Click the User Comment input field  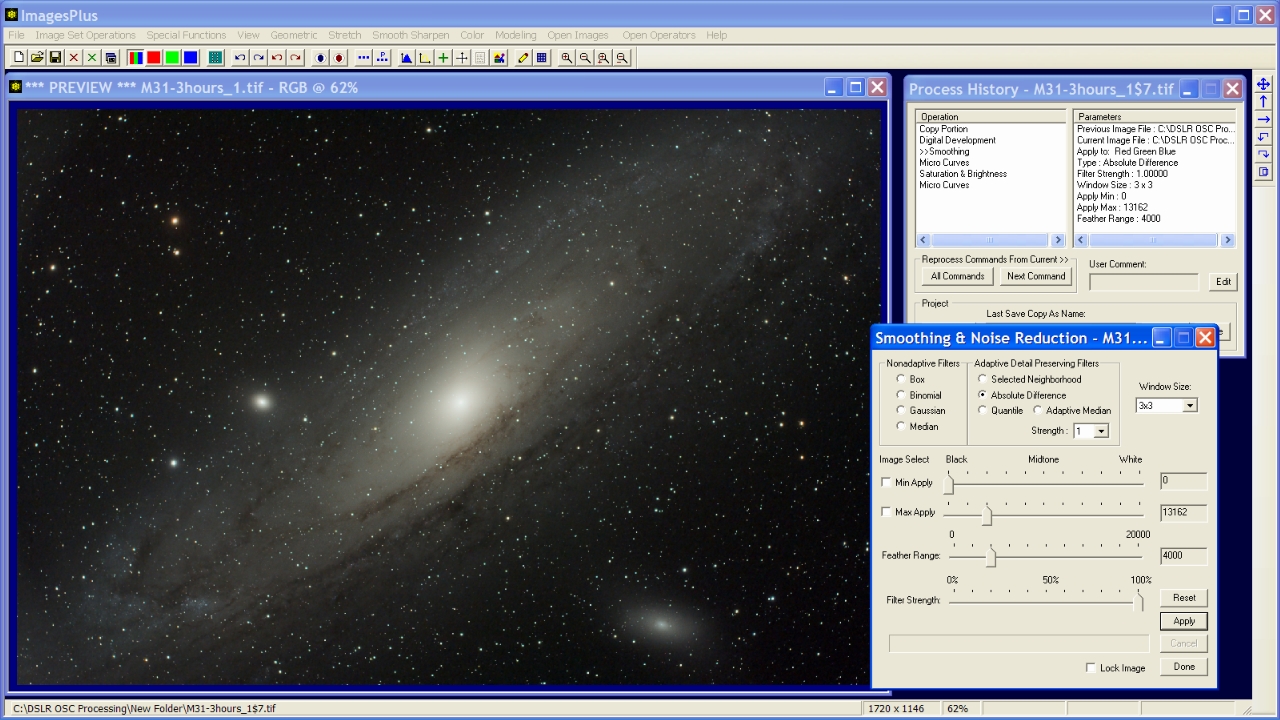click(x=1143, y=282)
